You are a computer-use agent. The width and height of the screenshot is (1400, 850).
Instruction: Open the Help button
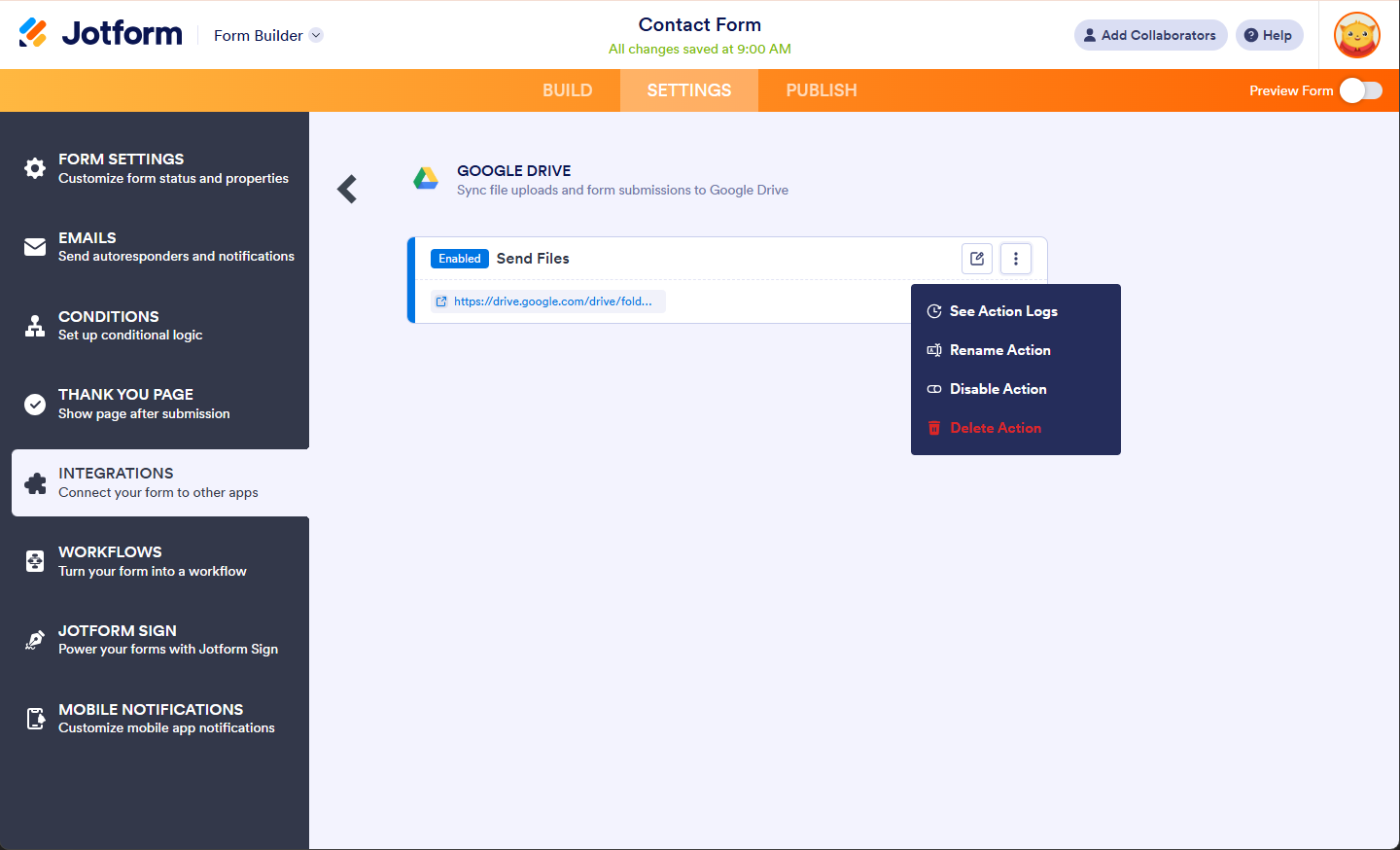tap(1269, 35)
